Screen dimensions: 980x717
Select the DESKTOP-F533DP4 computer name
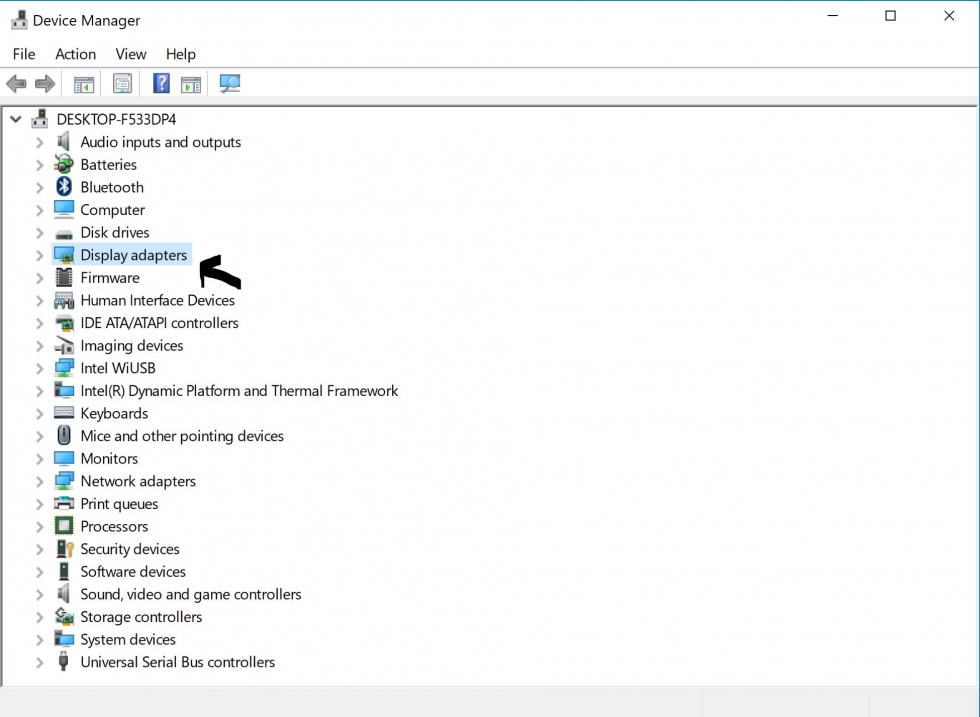tap(116, 119)
